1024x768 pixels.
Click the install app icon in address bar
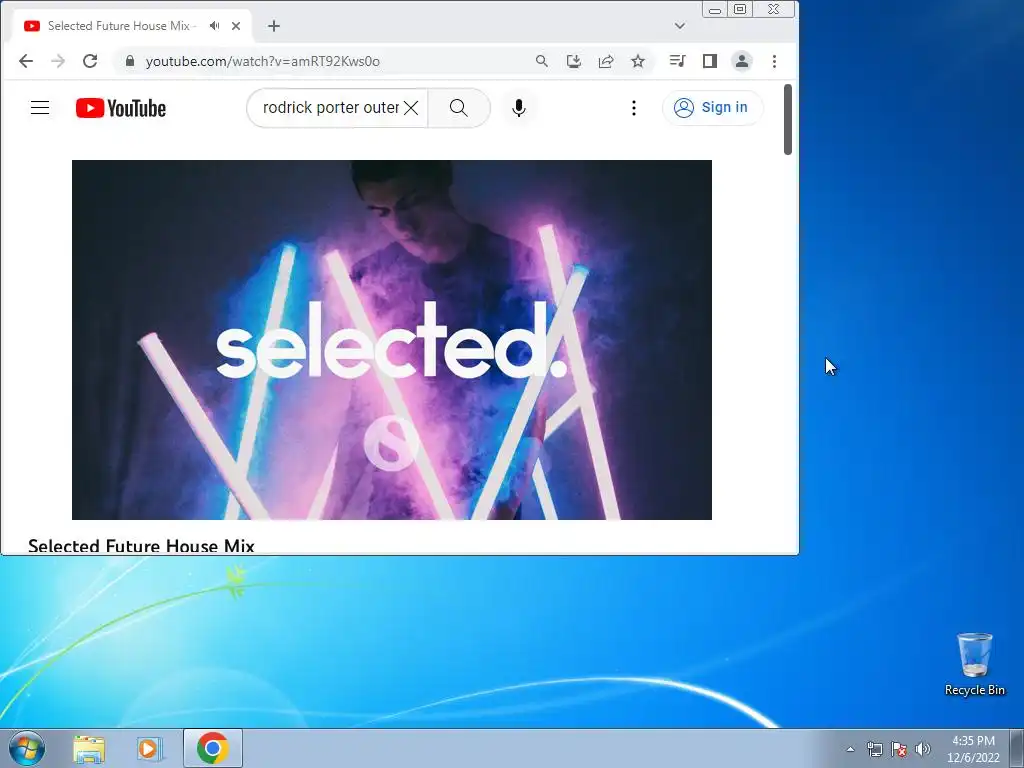pyautogui.click(x=573, y=61)
